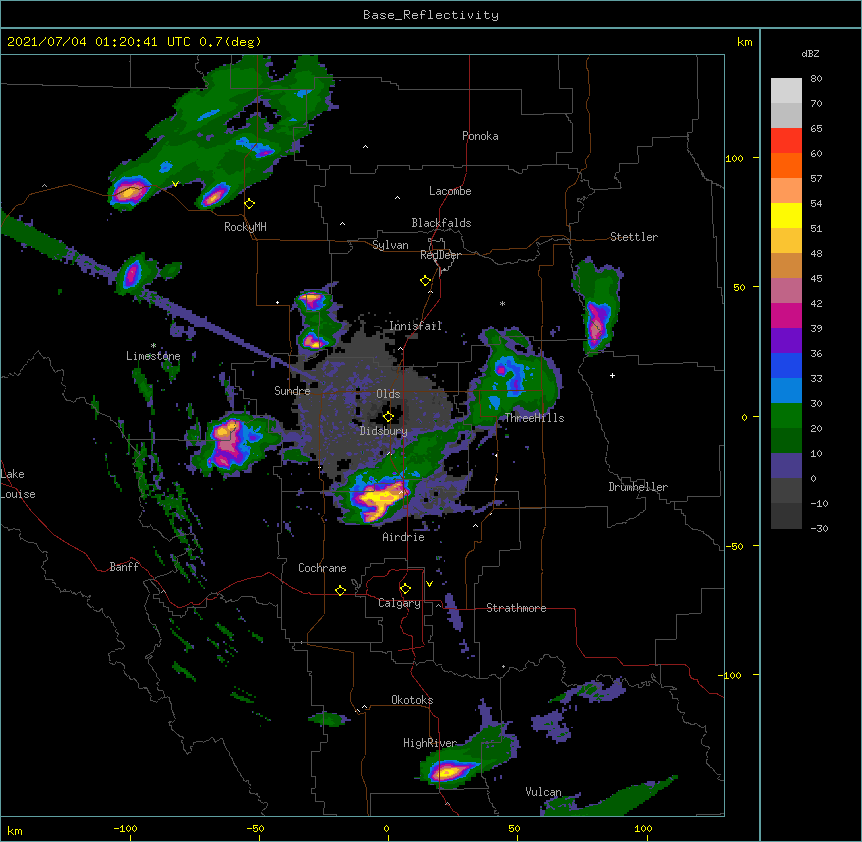Click the Banff label
The image size is (862, 842).
[x=124, y=567]
